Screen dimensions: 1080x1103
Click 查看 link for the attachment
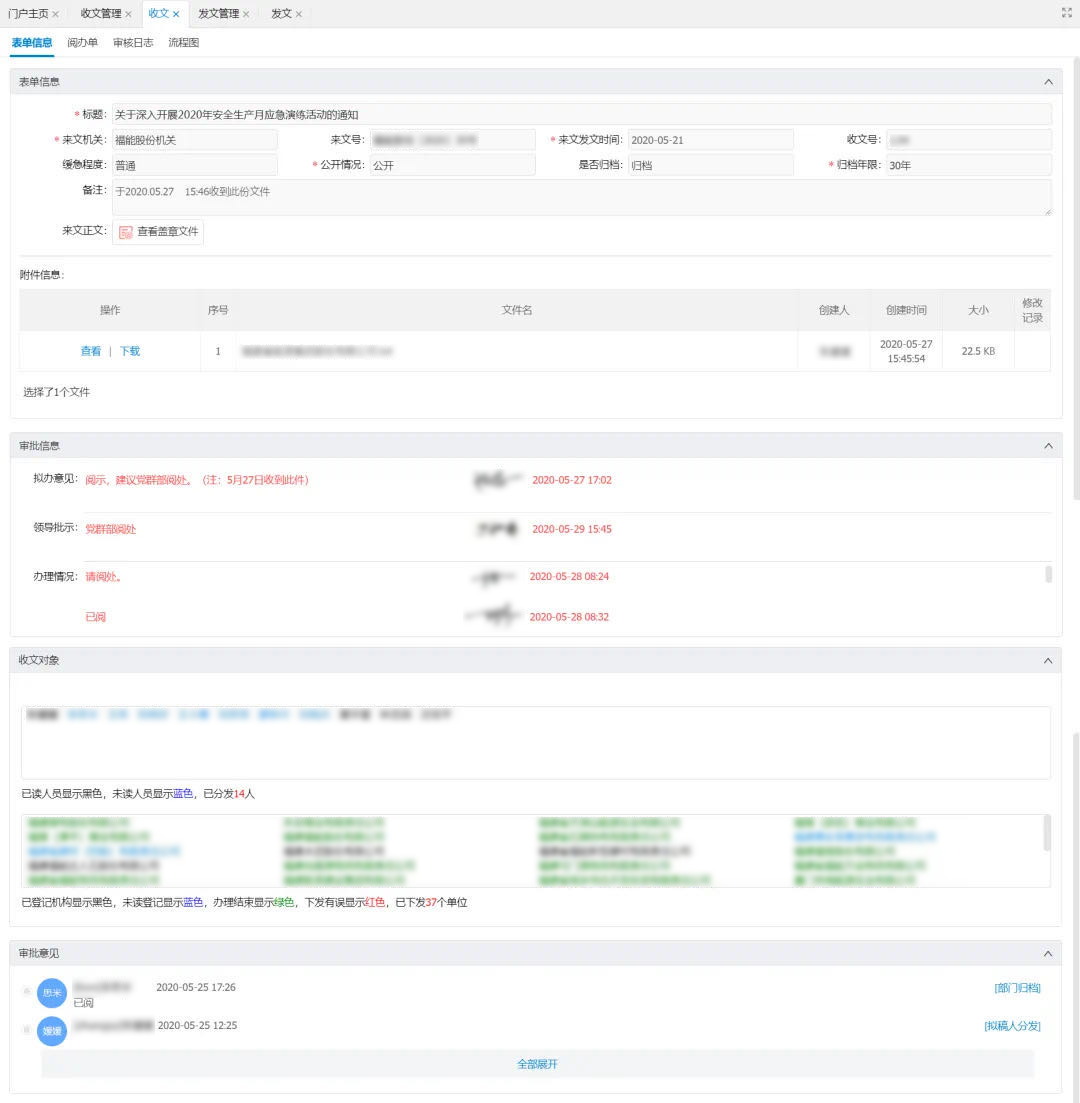click(91, 351)
